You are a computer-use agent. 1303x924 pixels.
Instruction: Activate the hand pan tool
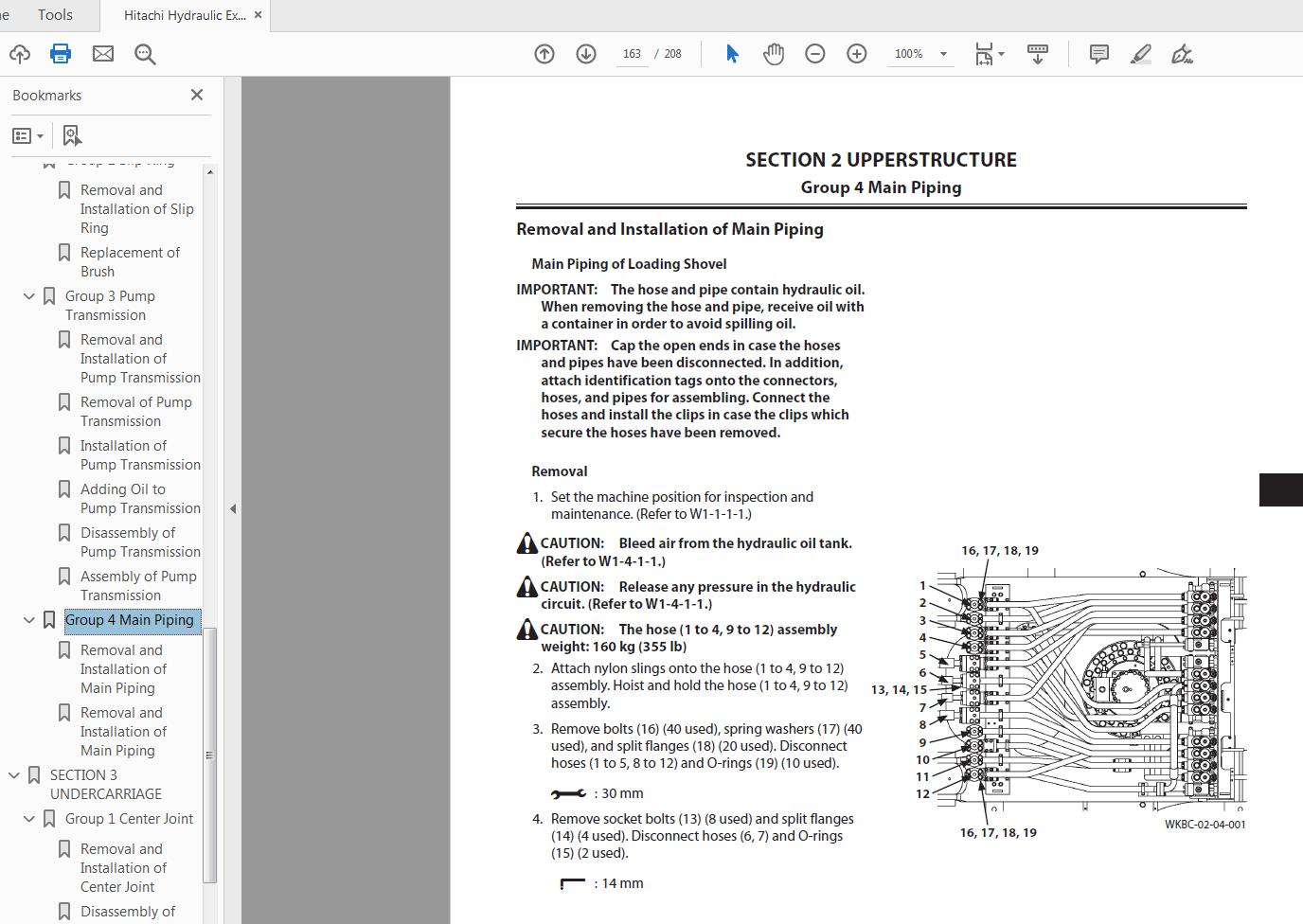pos(774,54)
